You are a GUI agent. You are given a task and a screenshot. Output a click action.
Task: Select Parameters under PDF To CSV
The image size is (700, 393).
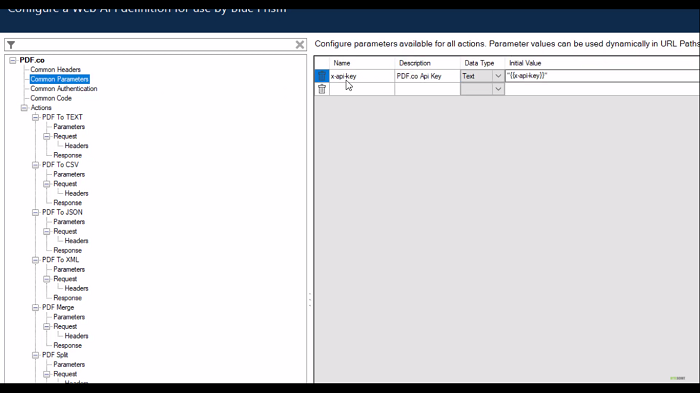(69, 174)
